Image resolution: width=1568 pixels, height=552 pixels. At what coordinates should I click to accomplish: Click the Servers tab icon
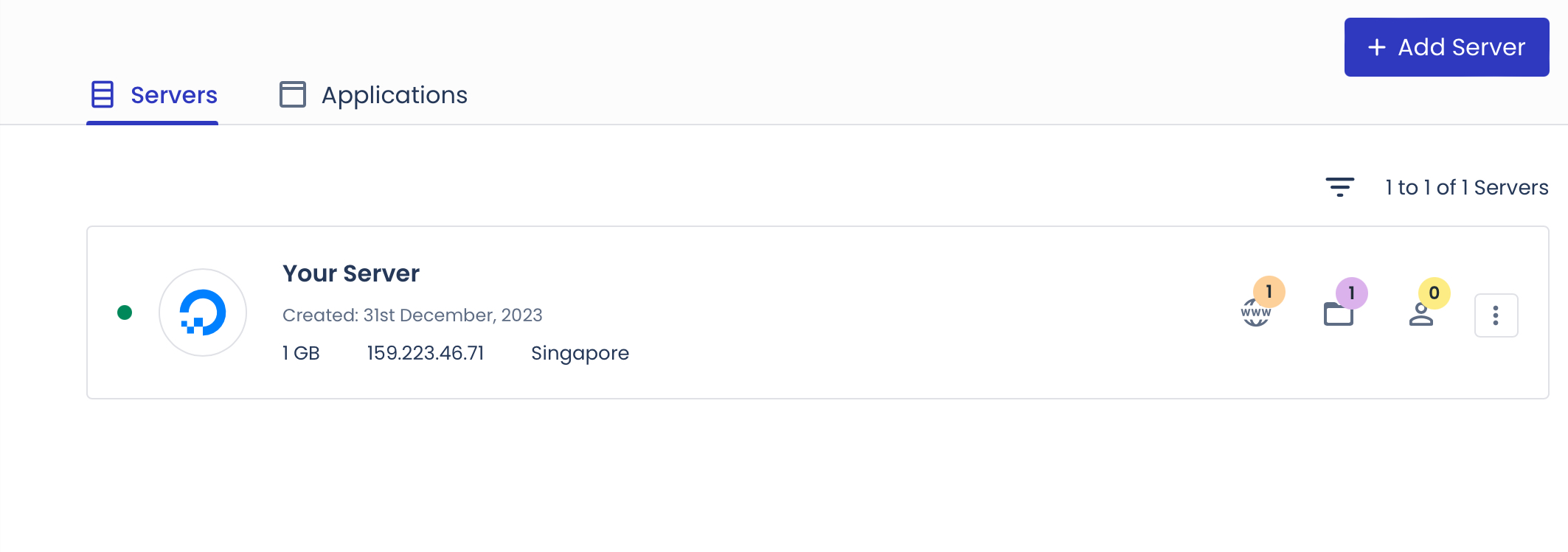point(103,94)
